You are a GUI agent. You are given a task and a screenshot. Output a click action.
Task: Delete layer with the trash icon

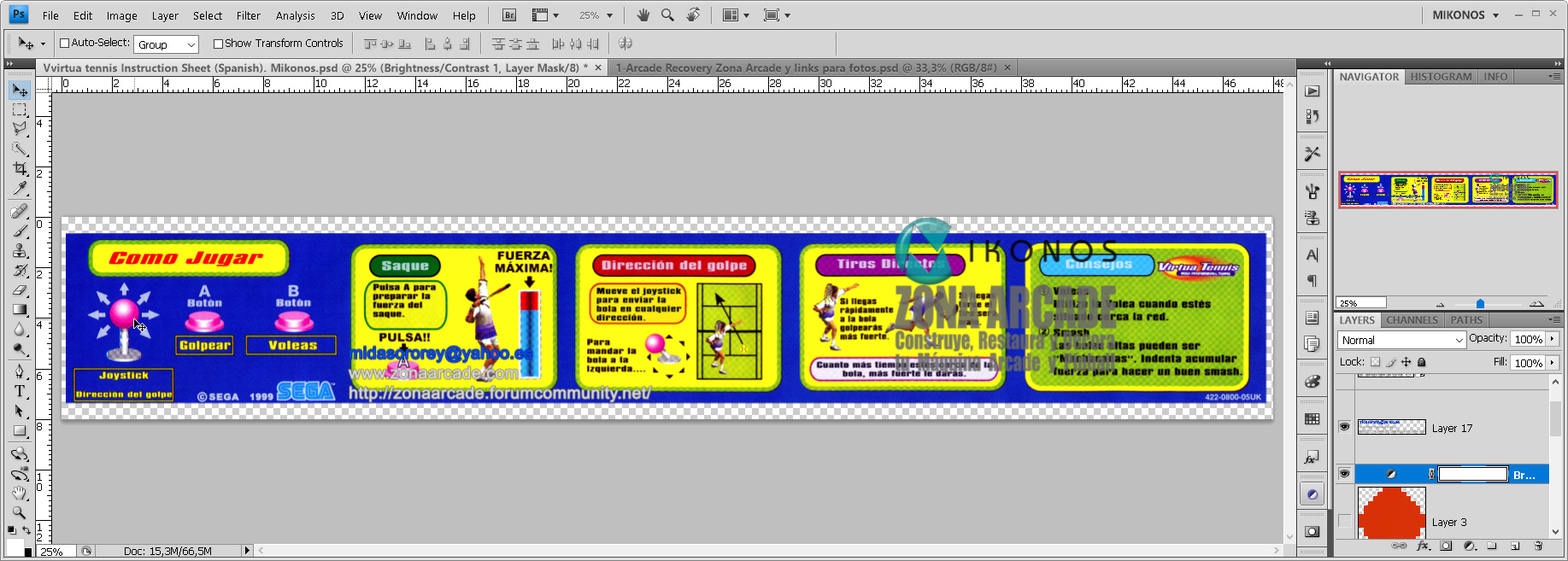click(x=1538, y=546)
